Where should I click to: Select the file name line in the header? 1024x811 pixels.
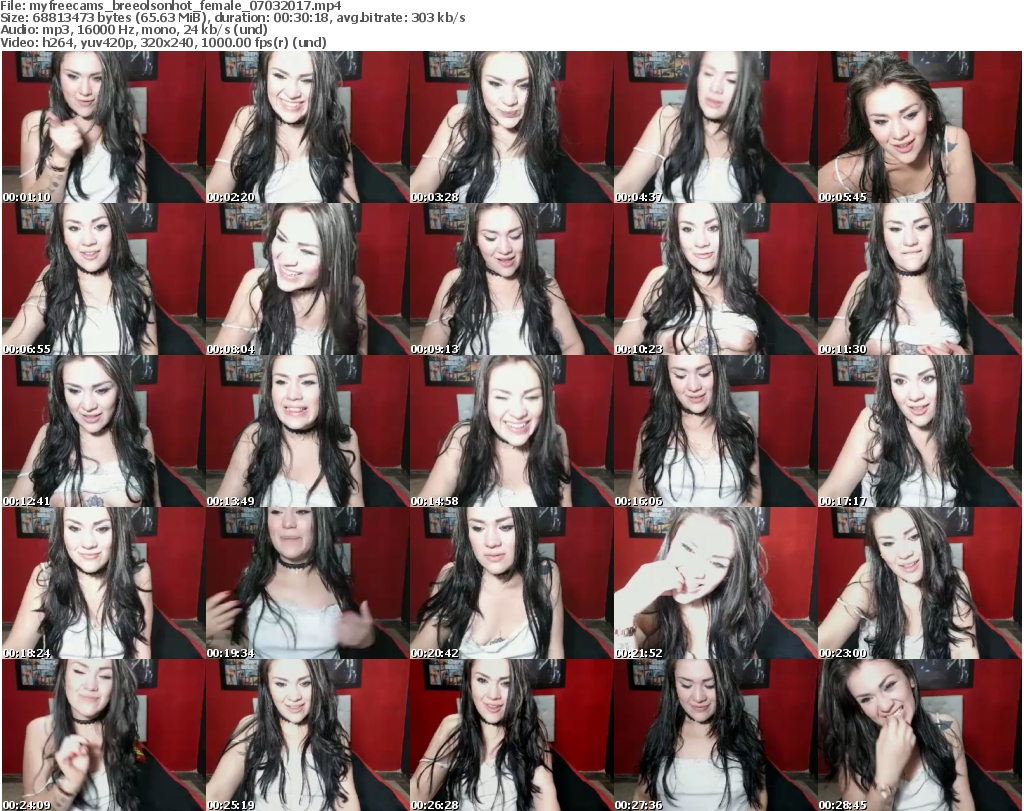pos(170,6)
